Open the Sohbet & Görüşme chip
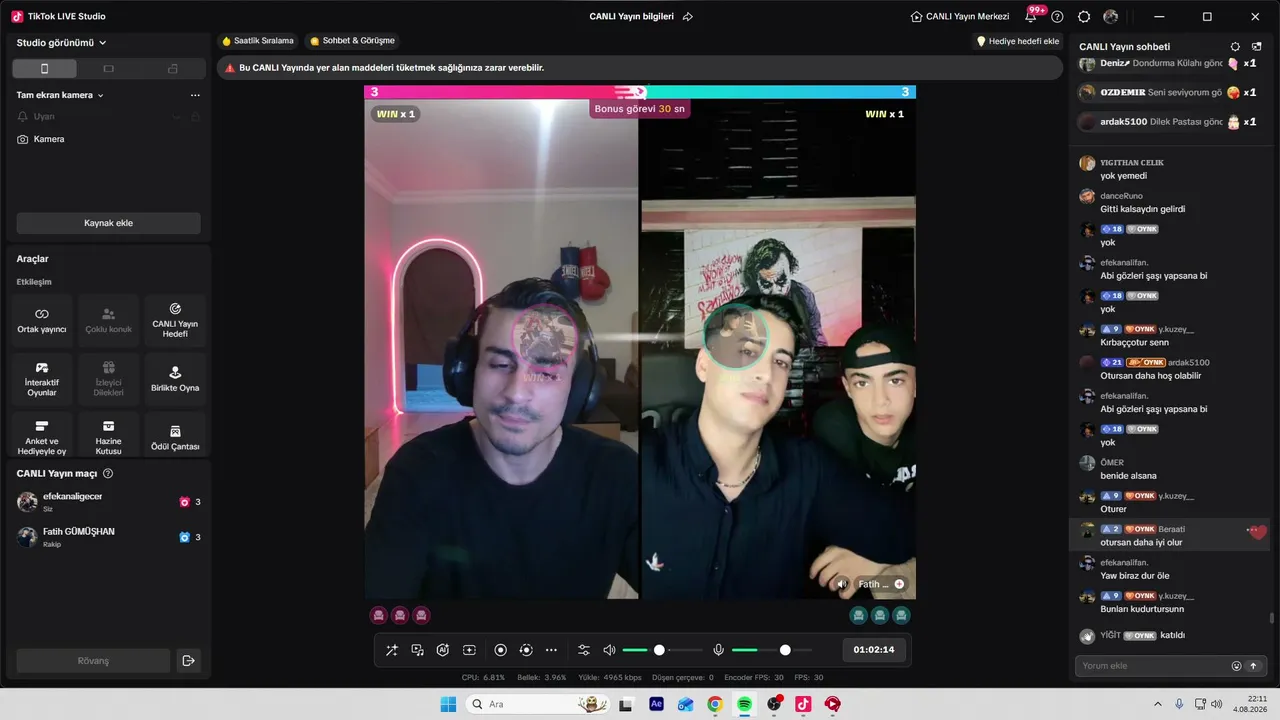1280x720 pixels. pyautogui.click(x=352, y=41)
